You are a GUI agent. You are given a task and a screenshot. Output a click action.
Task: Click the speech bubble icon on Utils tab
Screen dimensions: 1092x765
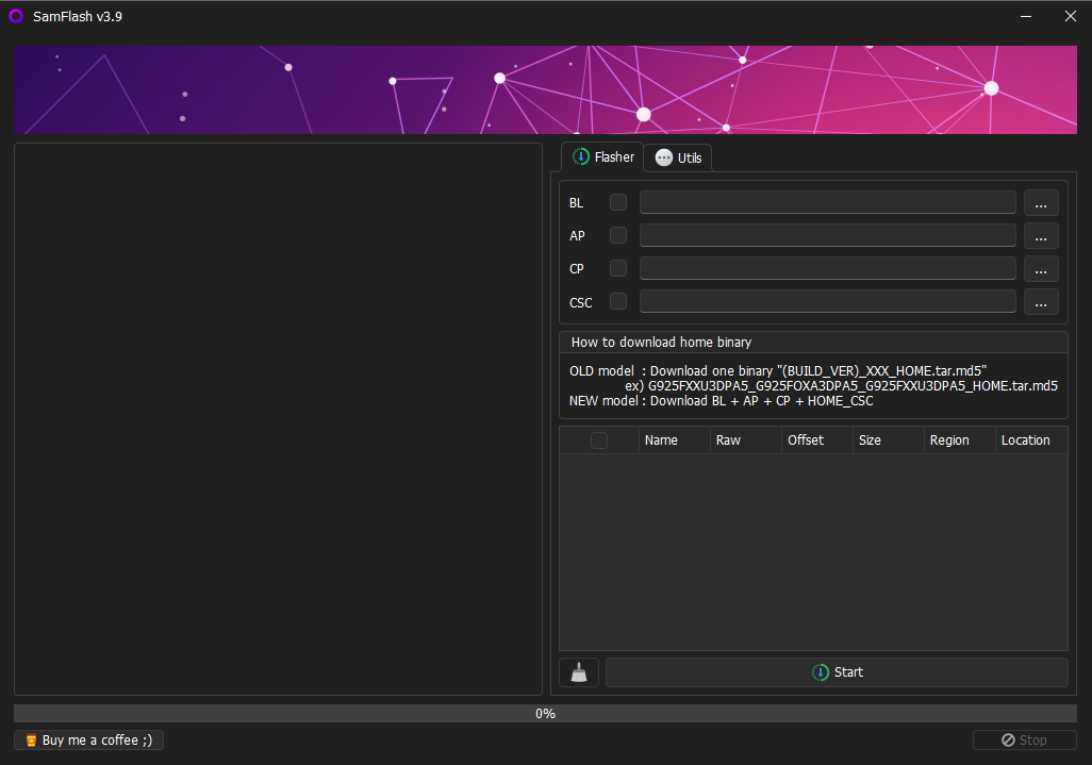pyautogui.click(x=663, y=157)
